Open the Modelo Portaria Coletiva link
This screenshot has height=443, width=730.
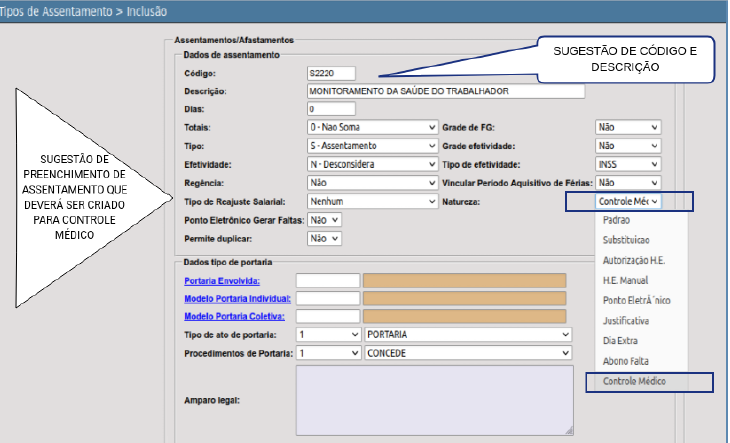(x=234, y=316)
